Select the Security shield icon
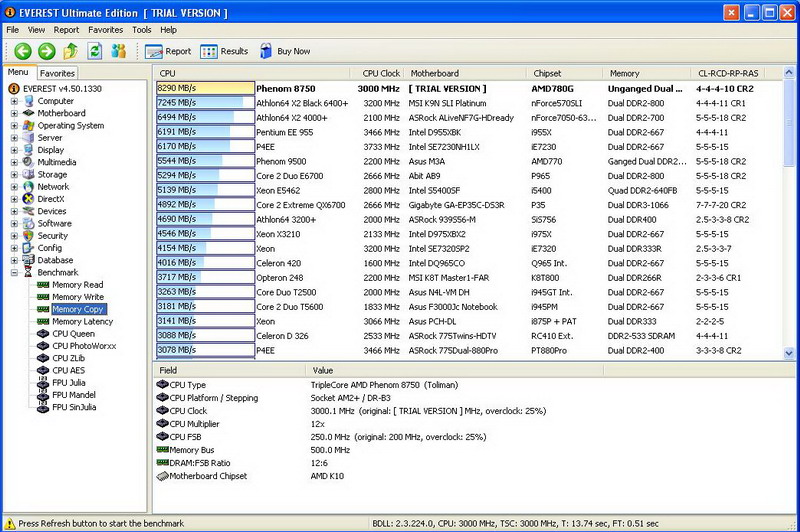This screenshot has width=800, height=532. coord(29,236)
